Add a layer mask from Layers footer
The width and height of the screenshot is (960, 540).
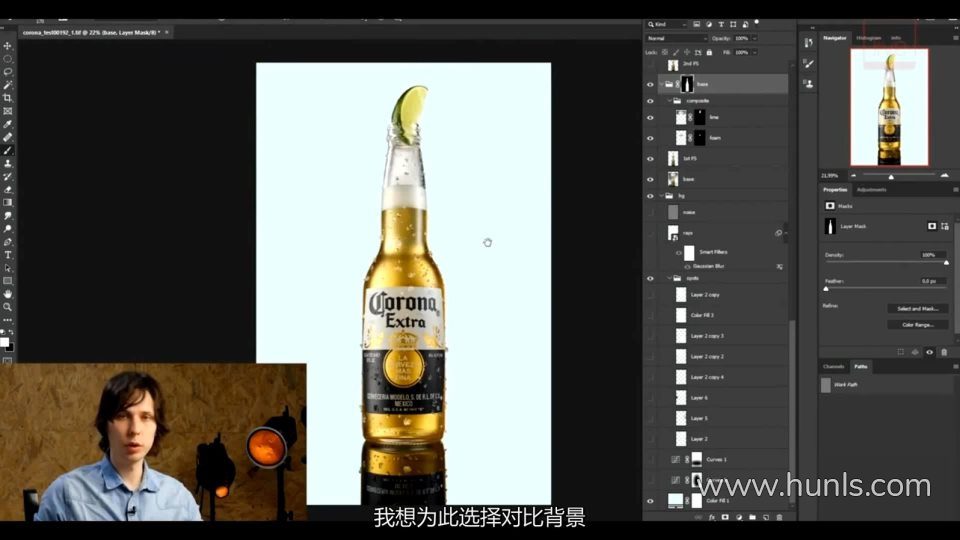725,517
